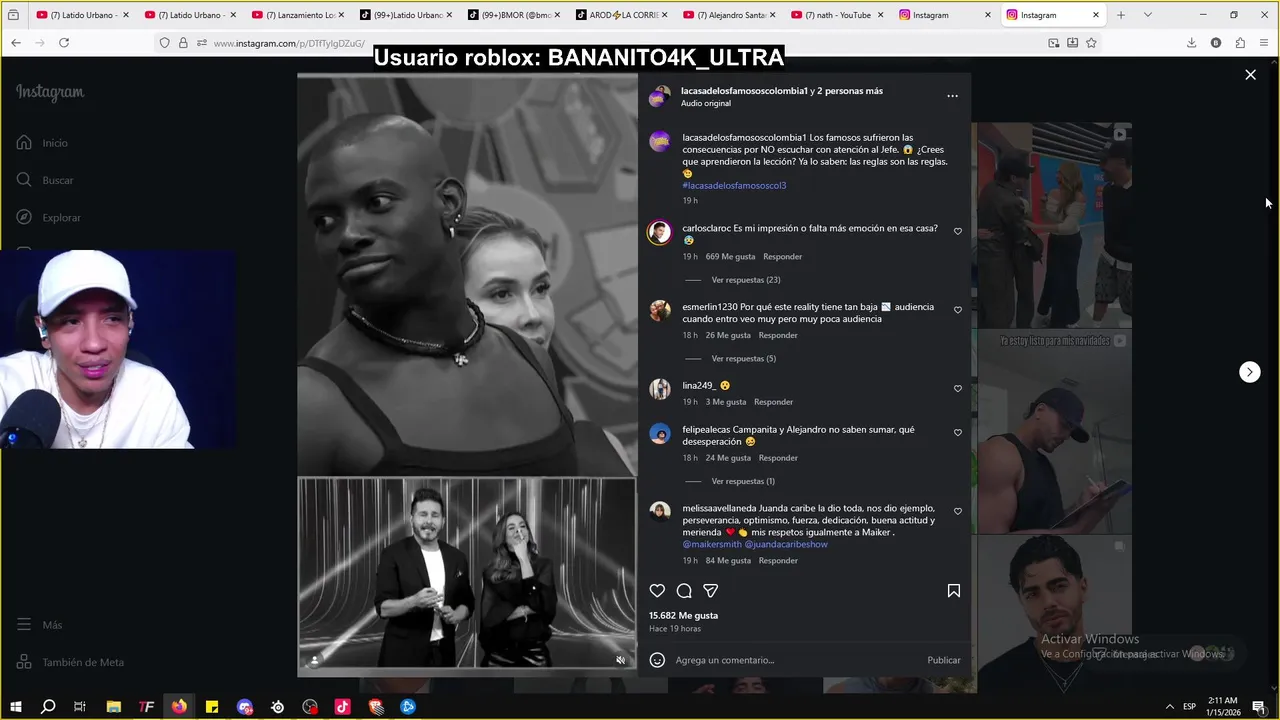Open Windows taskbar search
Screen dimensions: 1280x720
(47, 707)
